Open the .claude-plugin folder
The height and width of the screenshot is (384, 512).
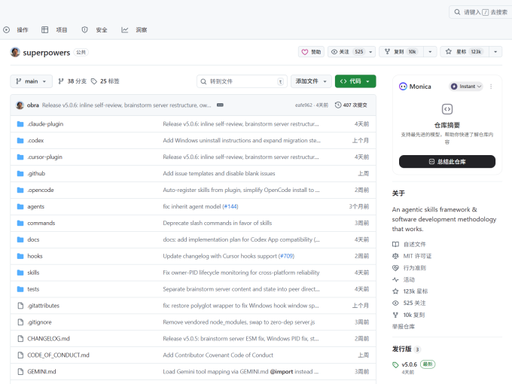coord(45,124)
